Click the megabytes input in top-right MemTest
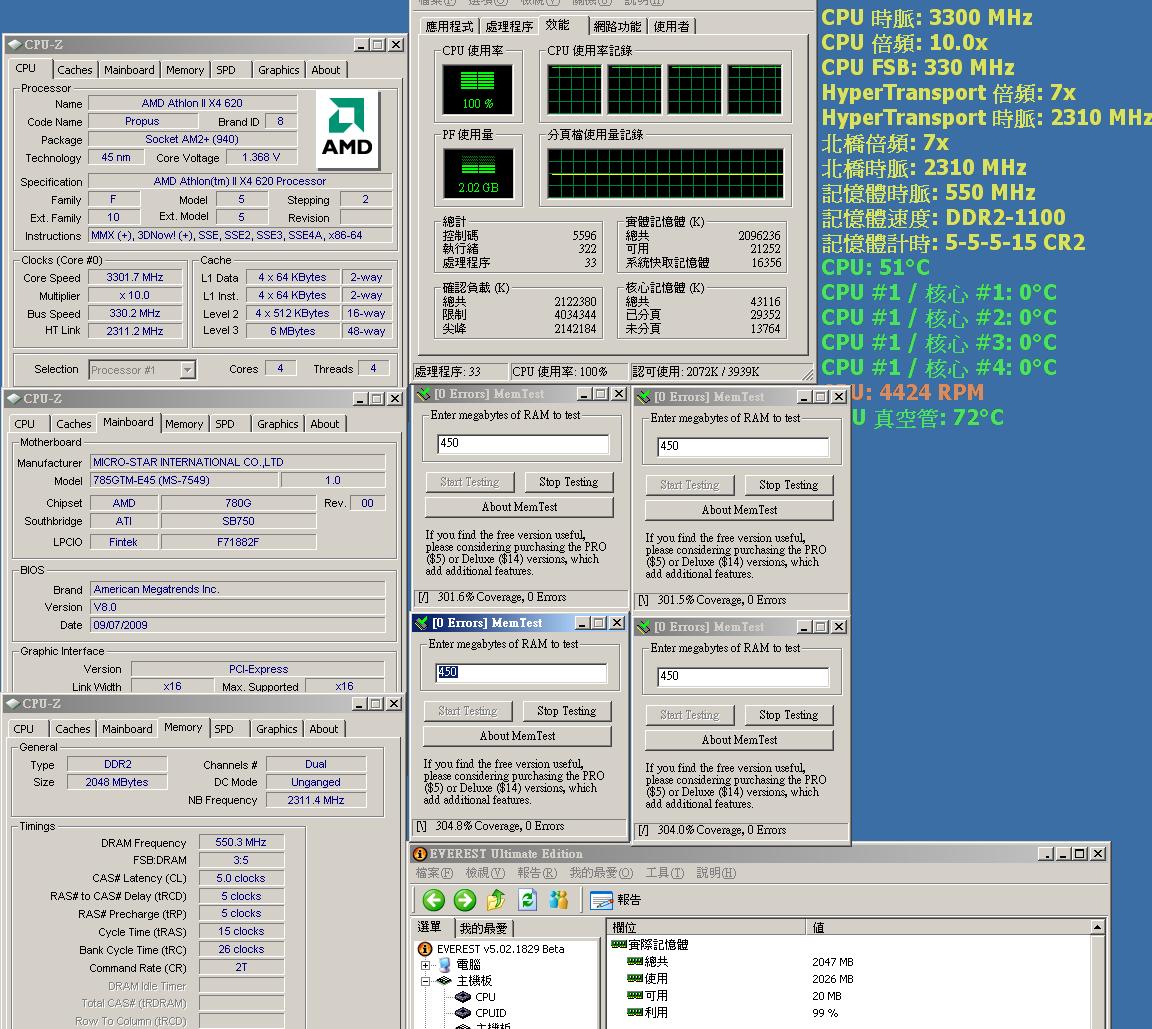1152x1029 pixels. coord(742,446)
